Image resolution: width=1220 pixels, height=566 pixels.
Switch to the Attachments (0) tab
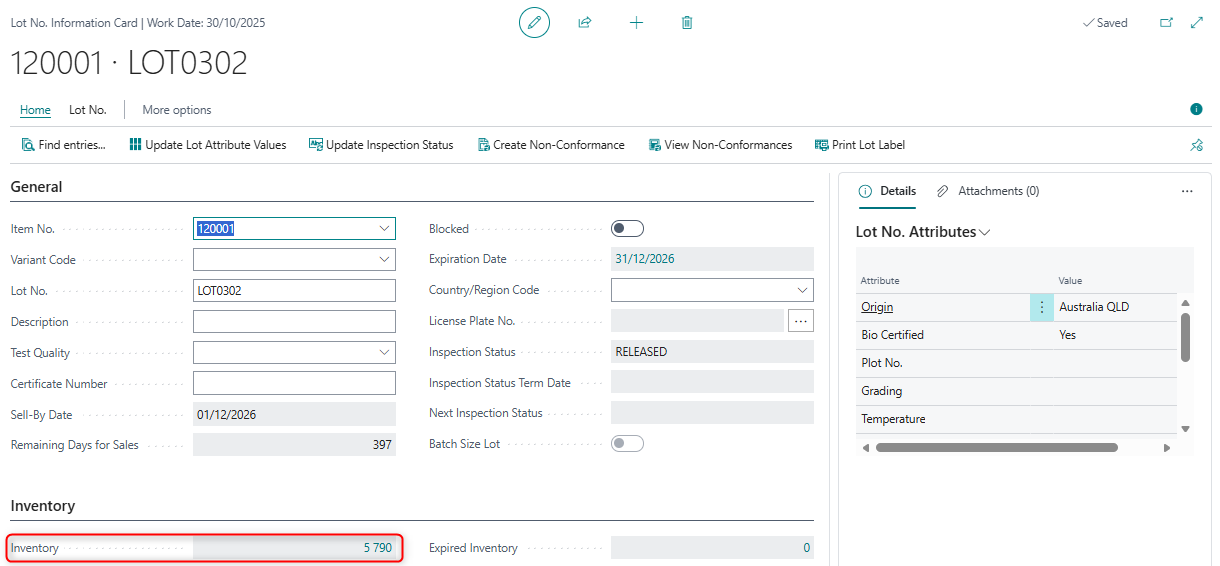pyautogui.click(x=988, y=191)
